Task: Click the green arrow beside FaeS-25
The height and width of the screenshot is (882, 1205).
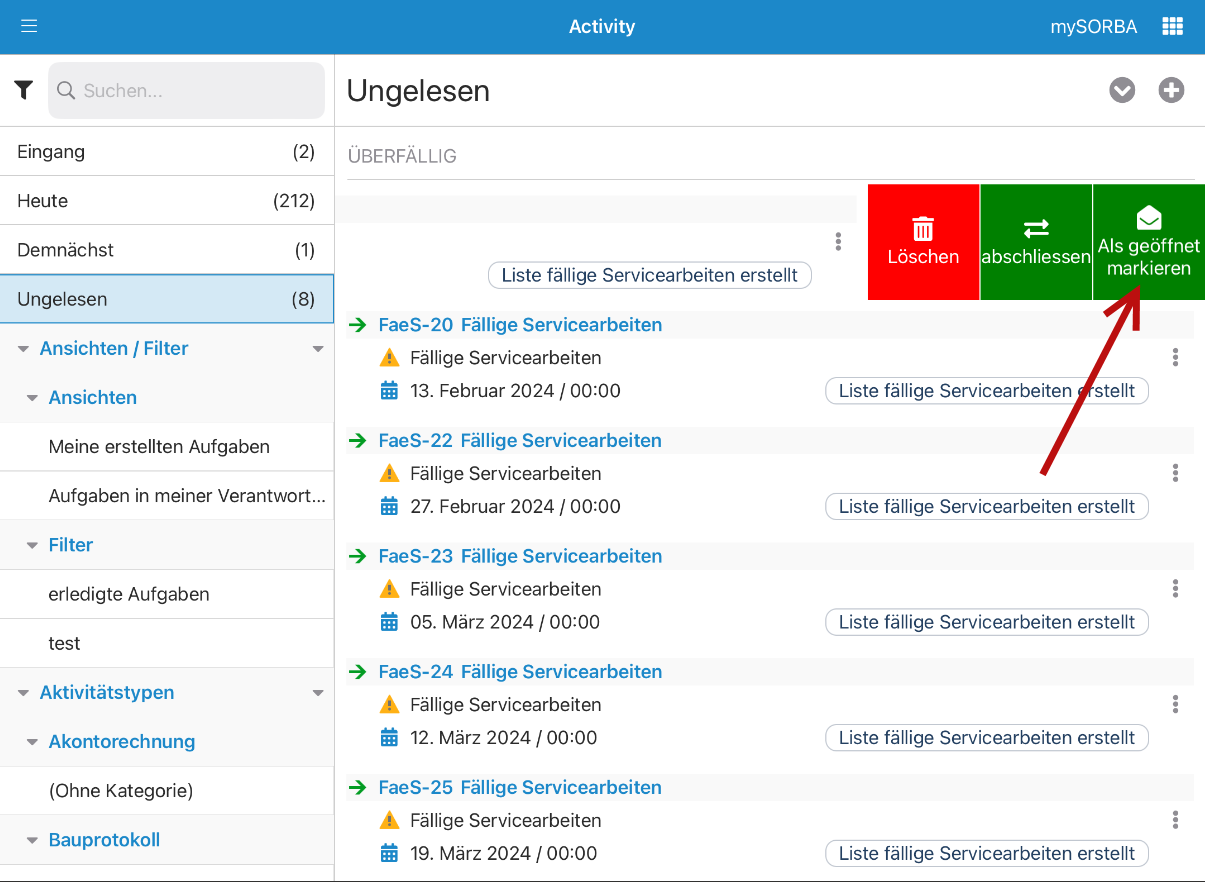Action: tap(358, 788)
